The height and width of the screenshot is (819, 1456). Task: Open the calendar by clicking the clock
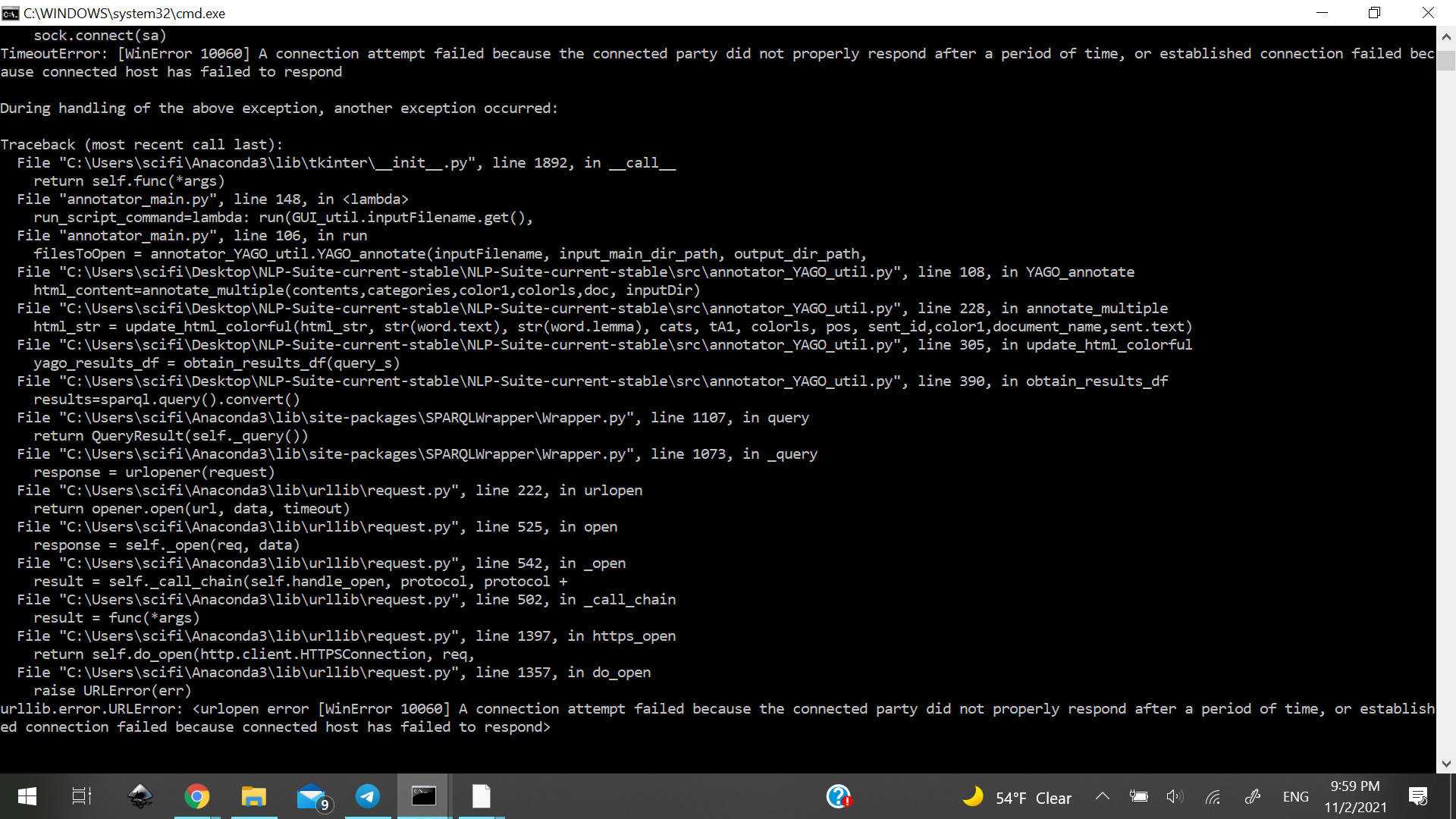tap(1357, 796)
